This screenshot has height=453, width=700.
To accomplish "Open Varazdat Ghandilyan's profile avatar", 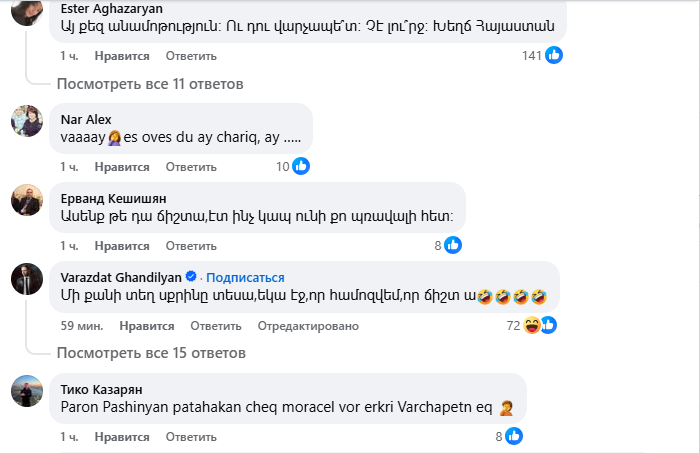I will click(x=26, y=280).
